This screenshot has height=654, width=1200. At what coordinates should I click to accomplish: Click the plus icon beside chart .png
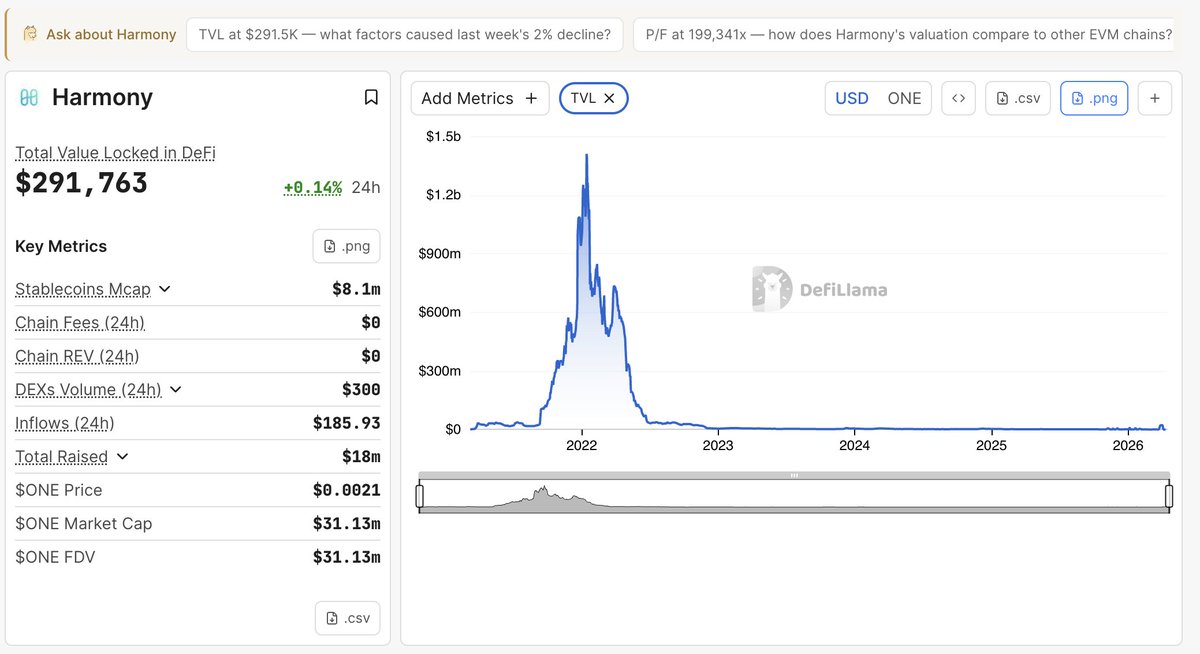pyautogui.click(x=1155, y=98)
